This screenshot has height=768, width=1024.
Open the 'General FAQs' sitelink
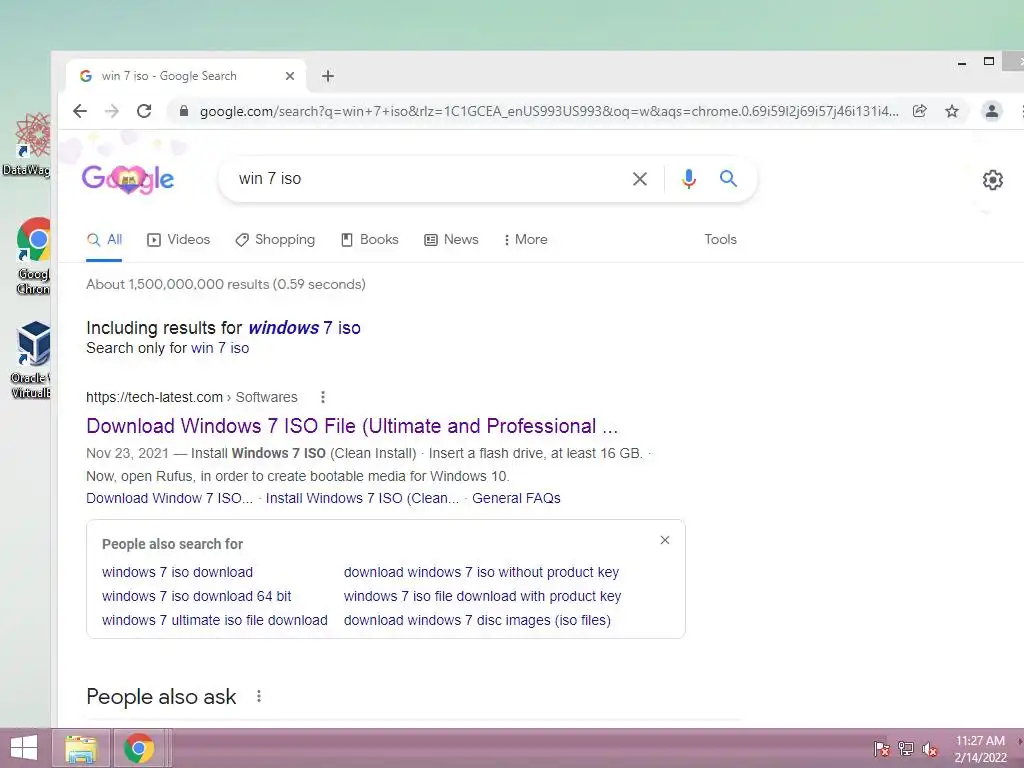pos(516,498)
